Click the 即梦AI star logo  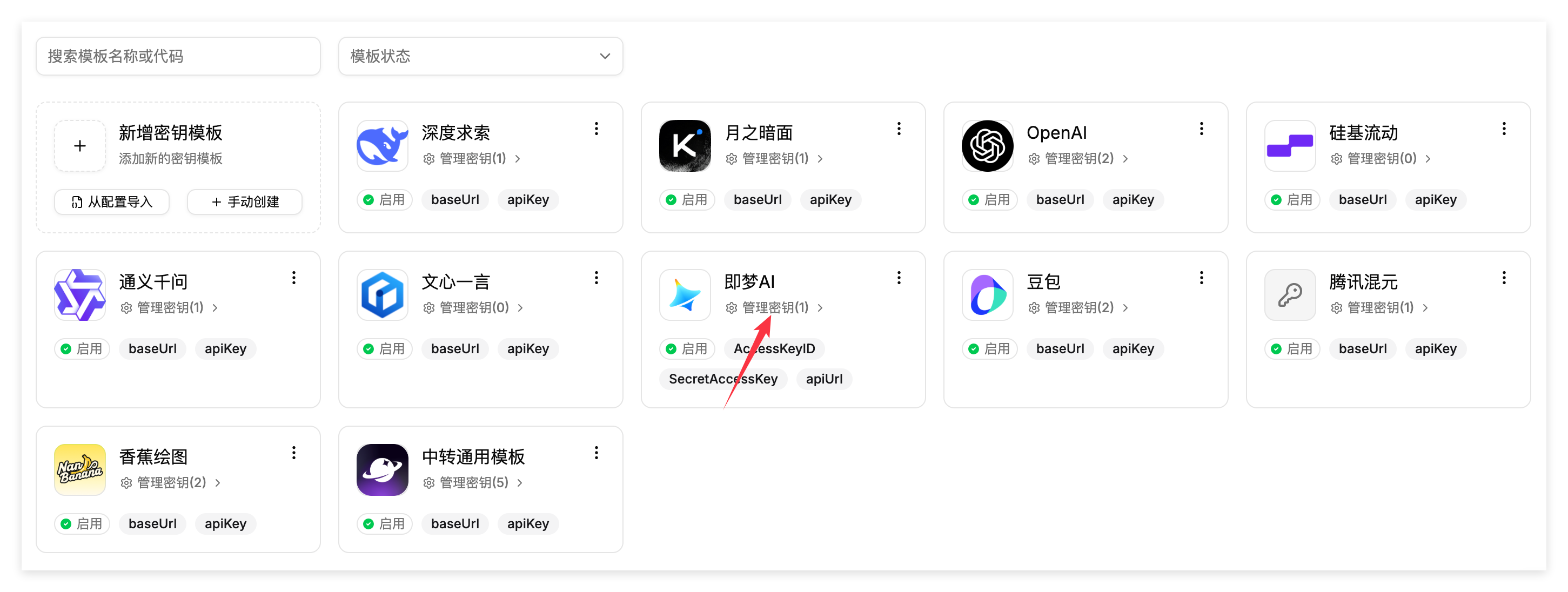[x=685, y=295]
